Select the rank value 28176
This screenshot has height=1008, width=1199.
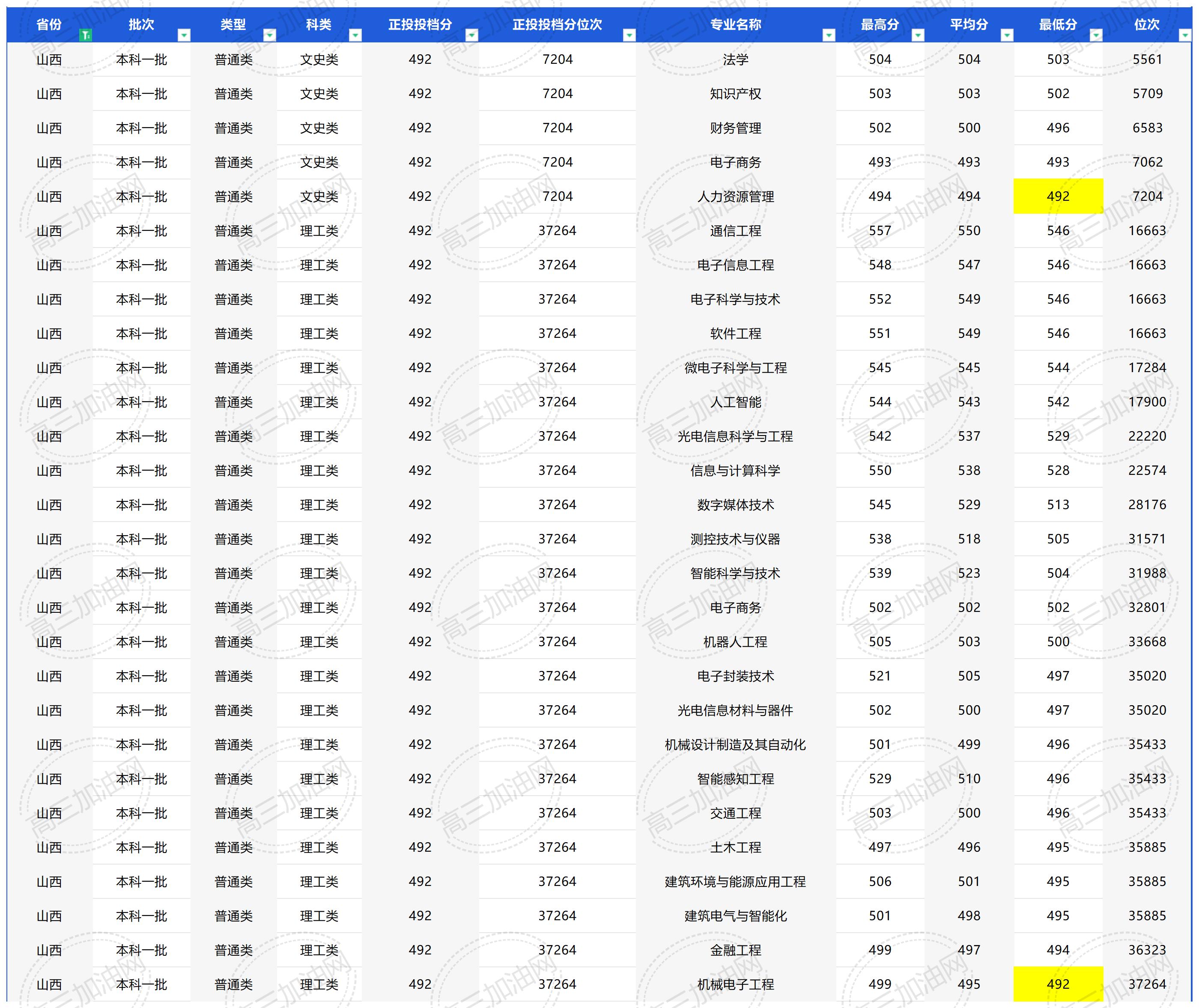point(1147,504)
